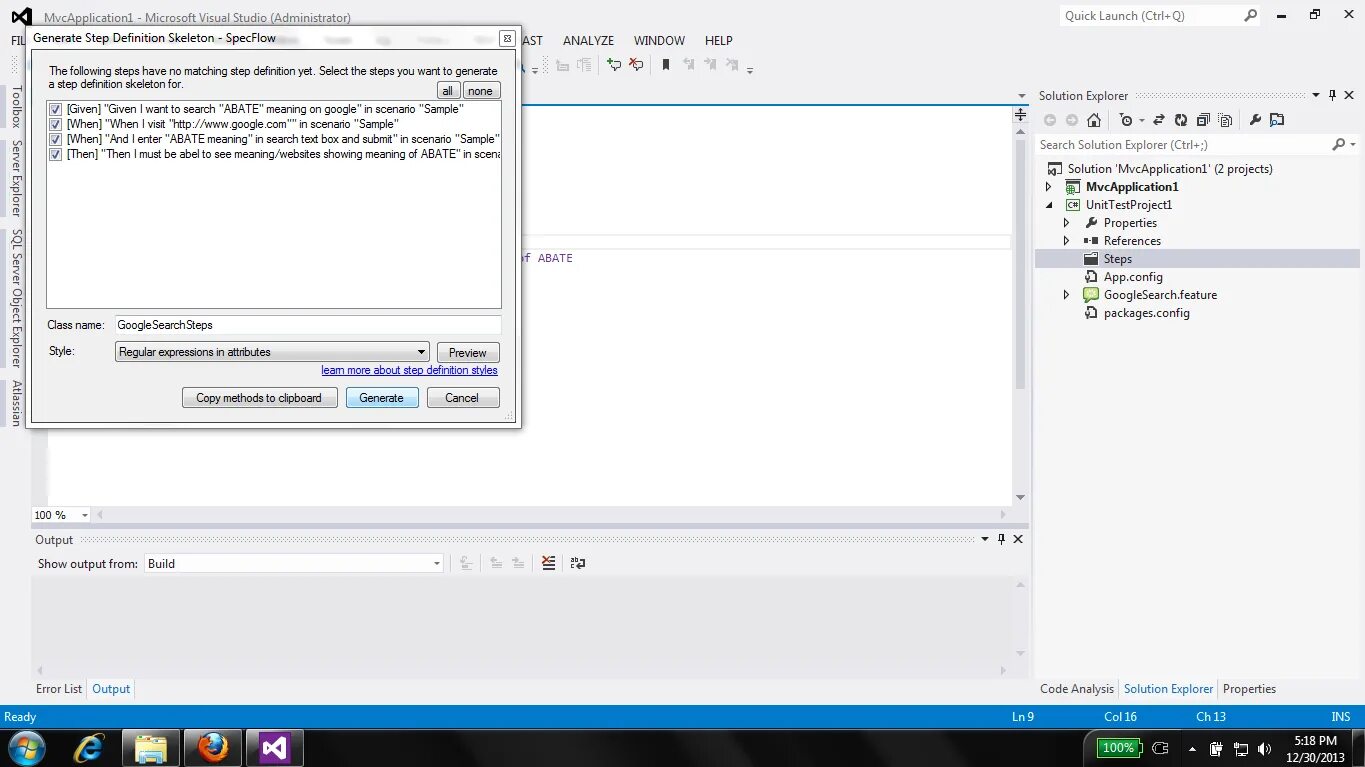Uncheck the 'When I visit google.com' step
Image resolution: width=1365 pixels, height=767 pixels.
56,124
